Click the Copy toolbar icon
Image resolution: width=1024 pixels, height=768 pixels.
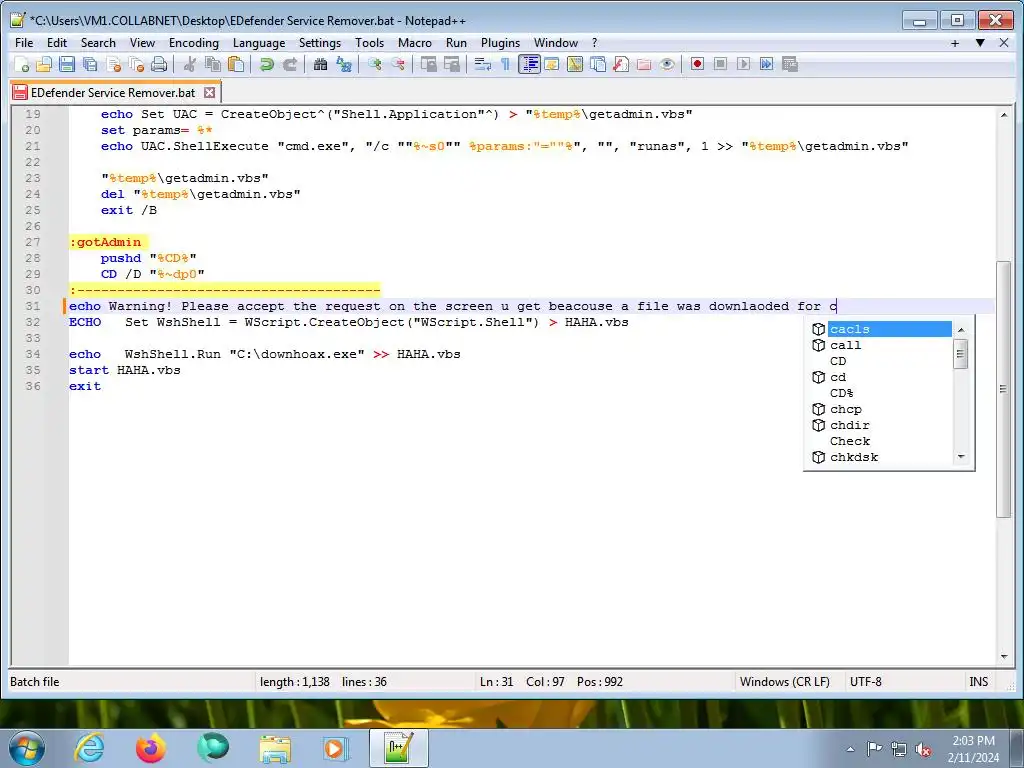(x=212, y=64)
